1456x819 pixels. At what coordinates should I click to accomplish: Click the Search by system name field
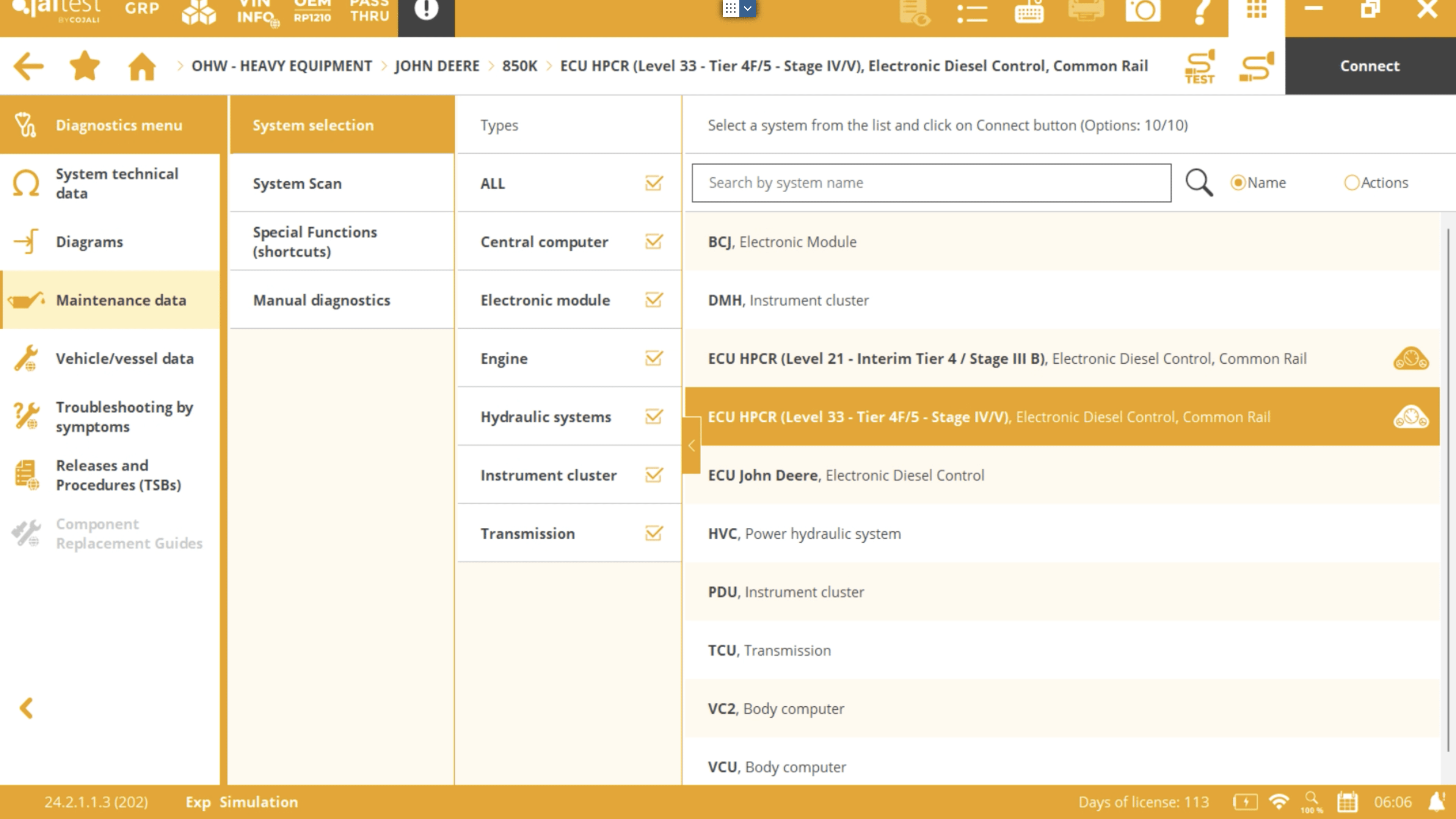(931, 182)
